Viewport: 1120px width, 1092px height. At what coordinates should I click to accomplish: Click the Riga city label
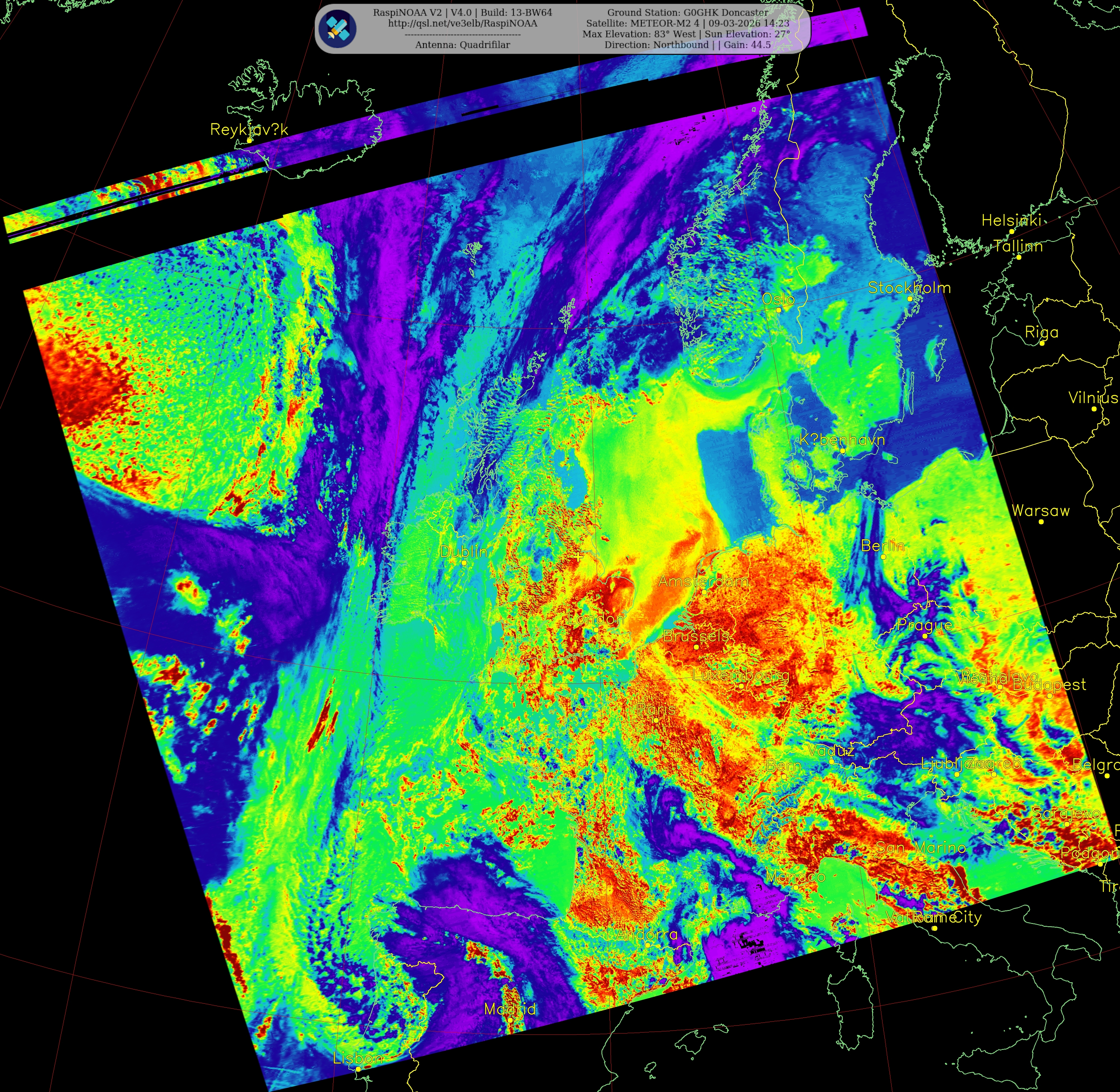coord(1041,332)
